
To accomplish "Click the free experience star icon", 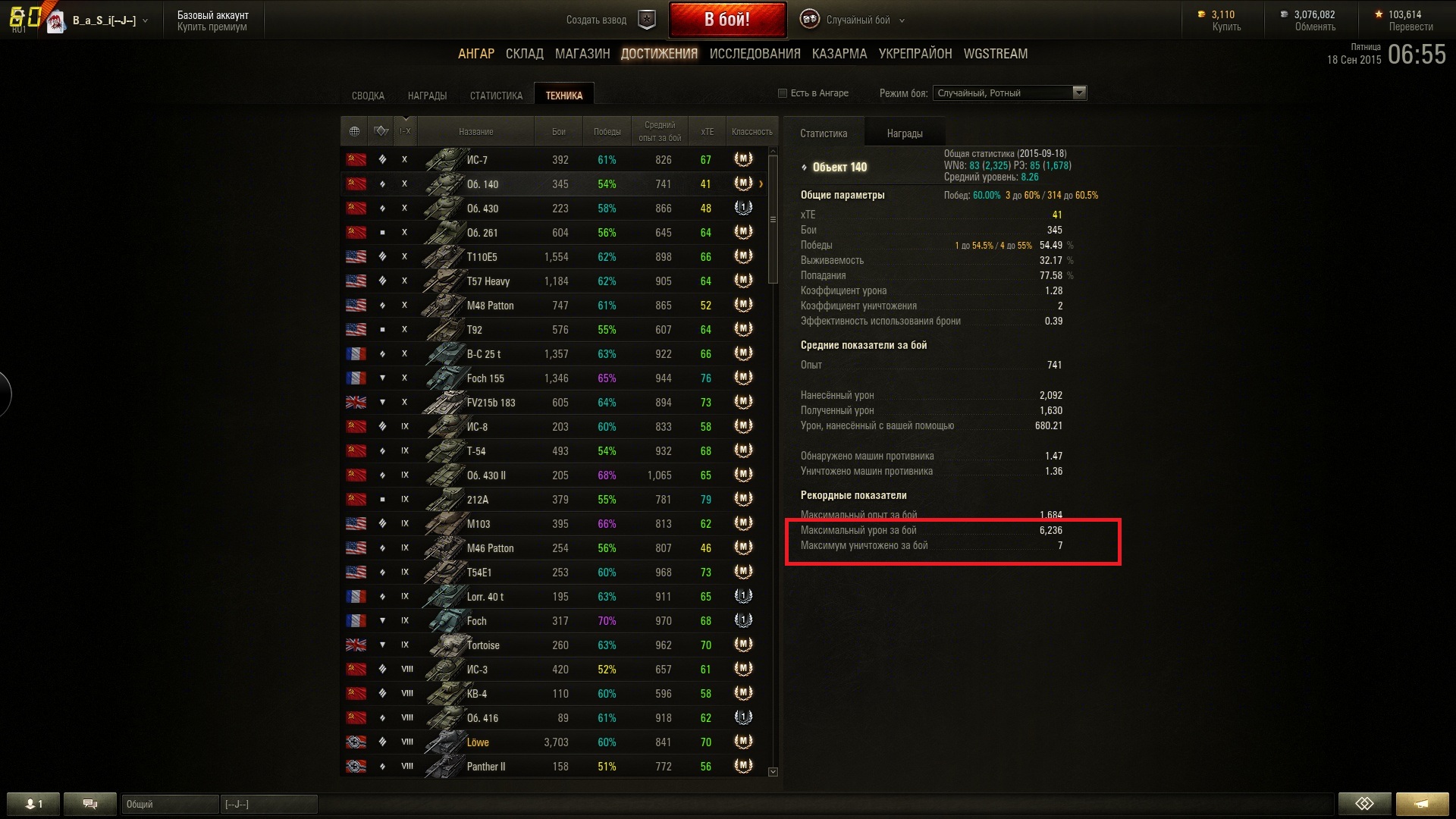I will 1379,14.
